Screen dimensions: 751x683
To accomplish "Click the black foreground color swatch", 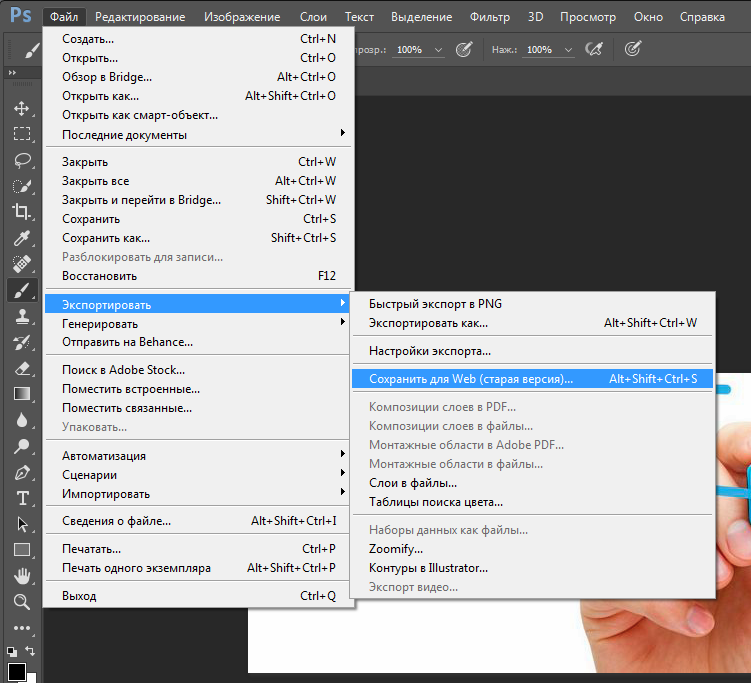I will 17,672.
